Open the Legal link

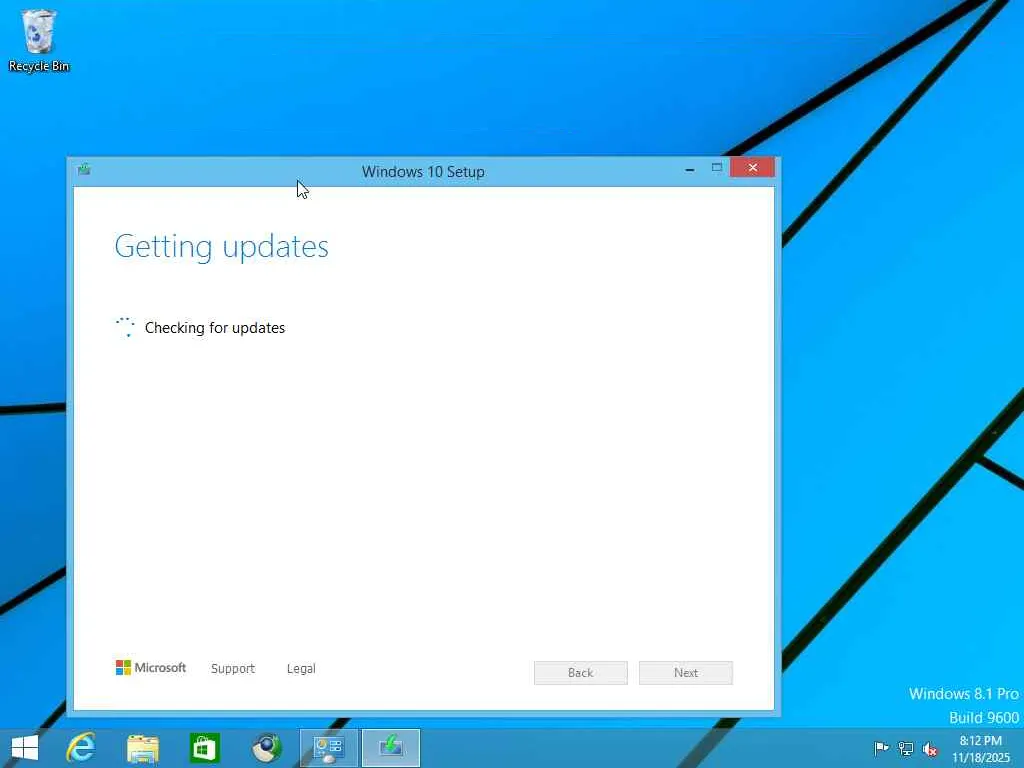click(x=301, y=668)
